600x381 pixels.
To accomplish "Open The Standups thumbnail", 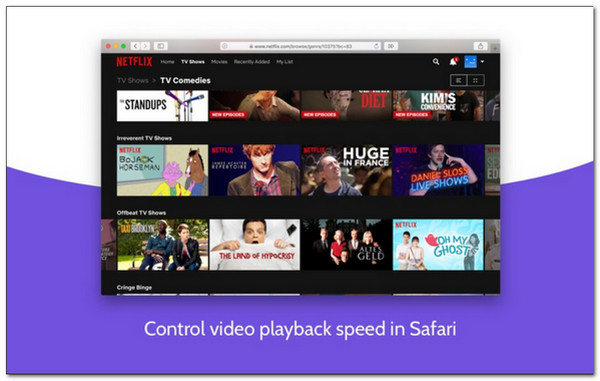I will pos(162,106).
